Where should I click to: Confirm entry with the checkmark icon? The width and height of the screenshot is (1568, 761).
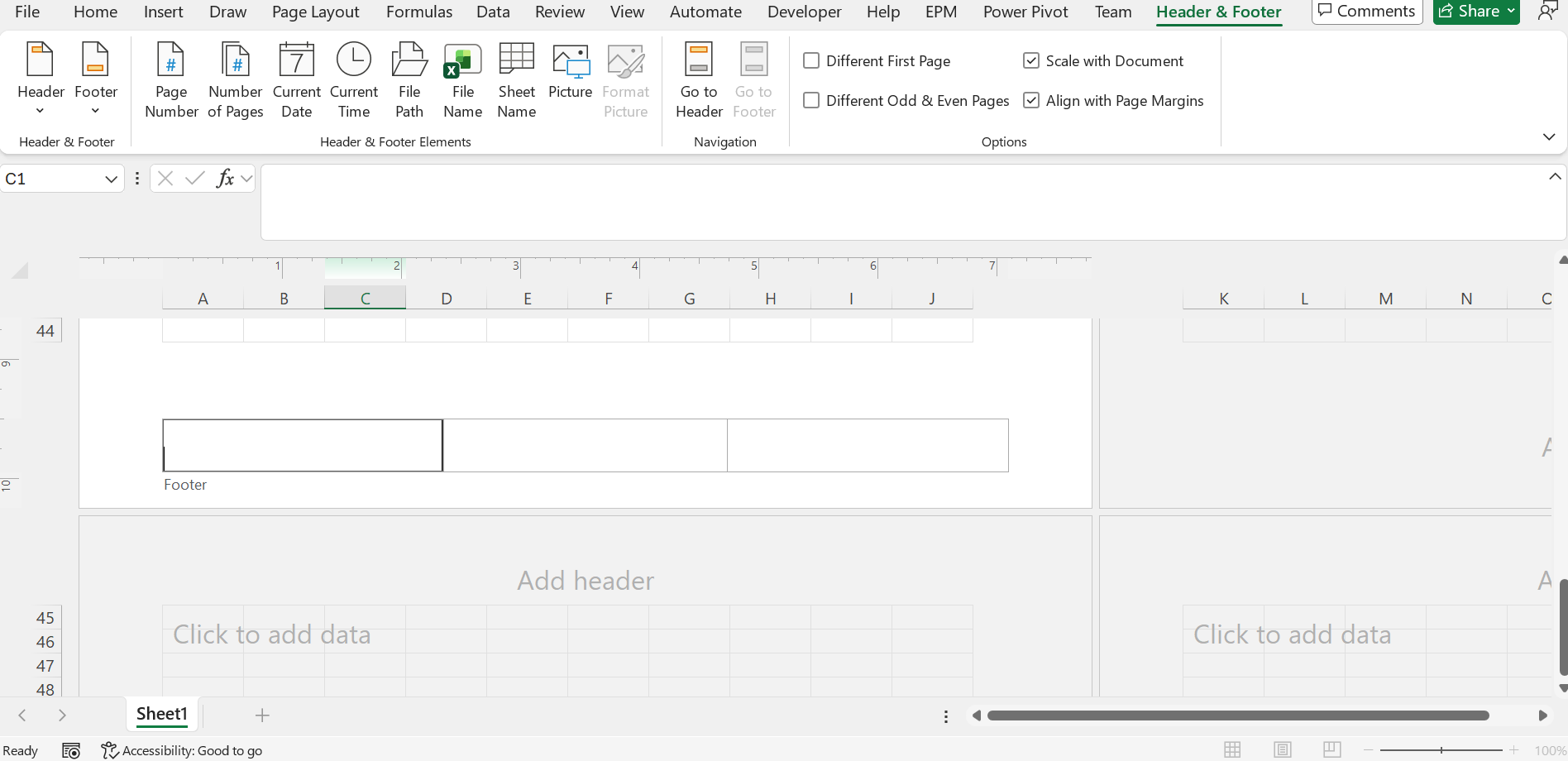pyautogui.click(x=195, y=179)
